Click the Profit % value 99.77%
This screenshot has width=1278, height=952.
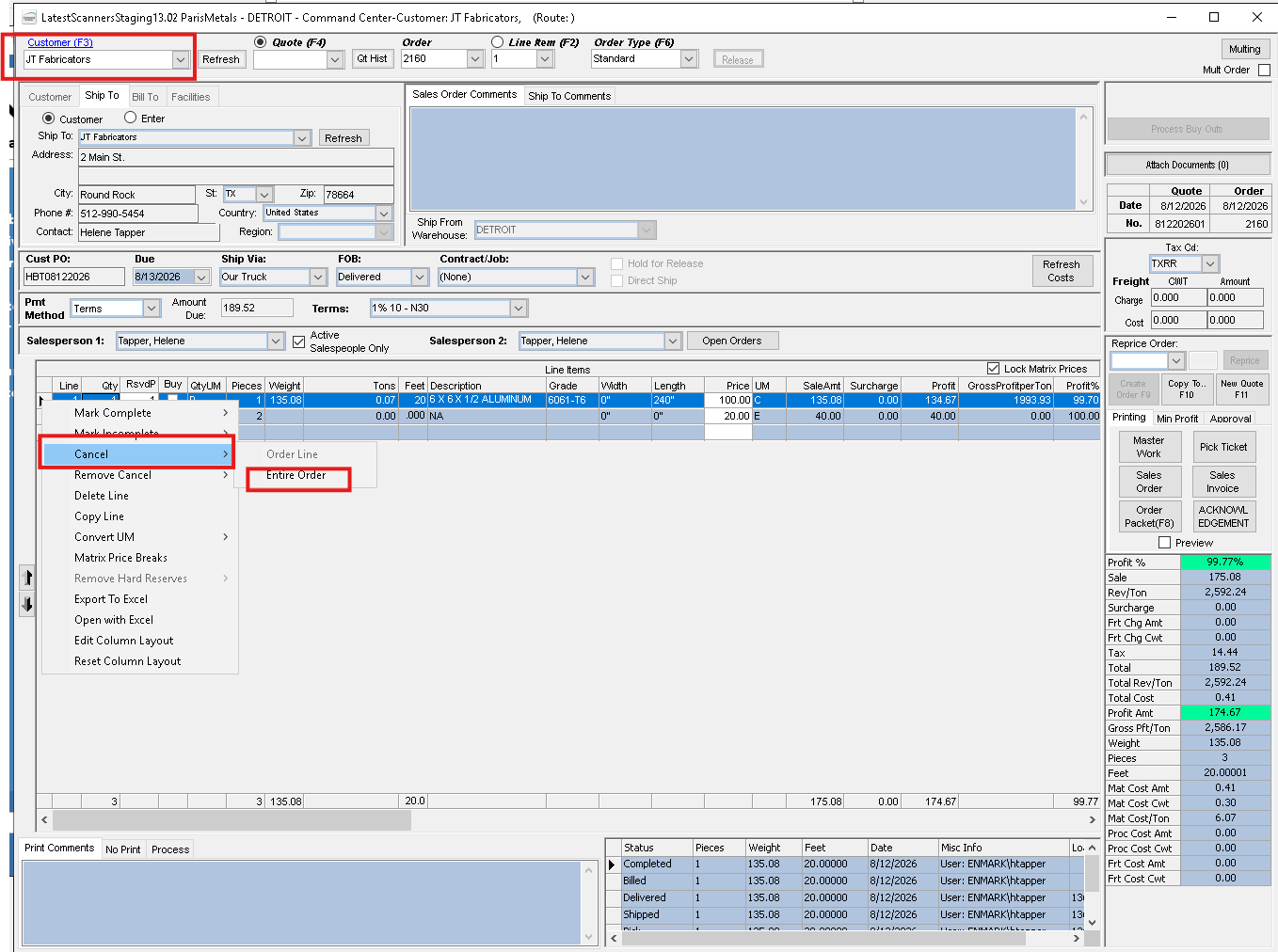tap(1224, 562)
